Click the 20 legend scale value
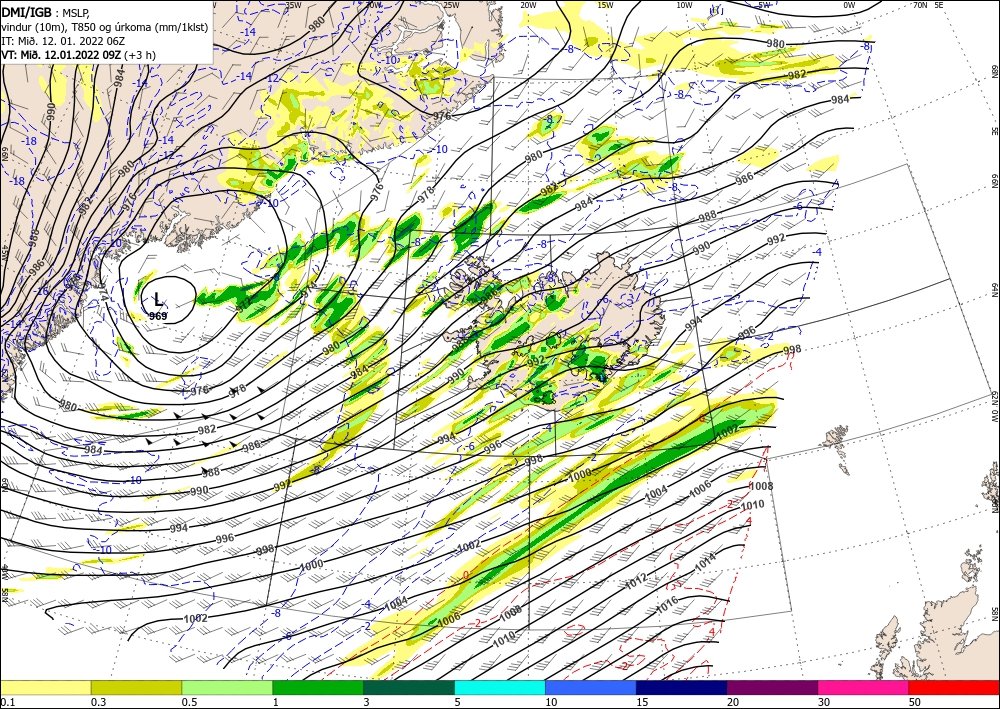 [x=733, y=702]
